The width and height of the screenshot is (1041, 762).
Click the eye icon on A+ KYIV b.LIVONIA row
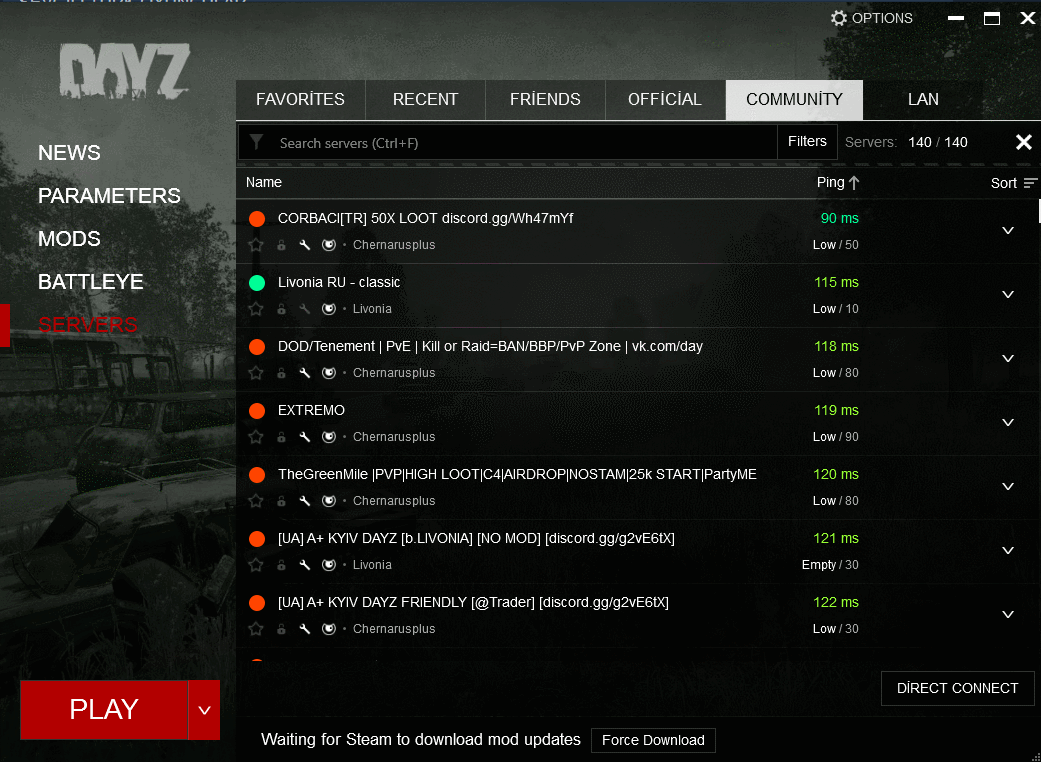pyautogui.click(x=329, y=565)
